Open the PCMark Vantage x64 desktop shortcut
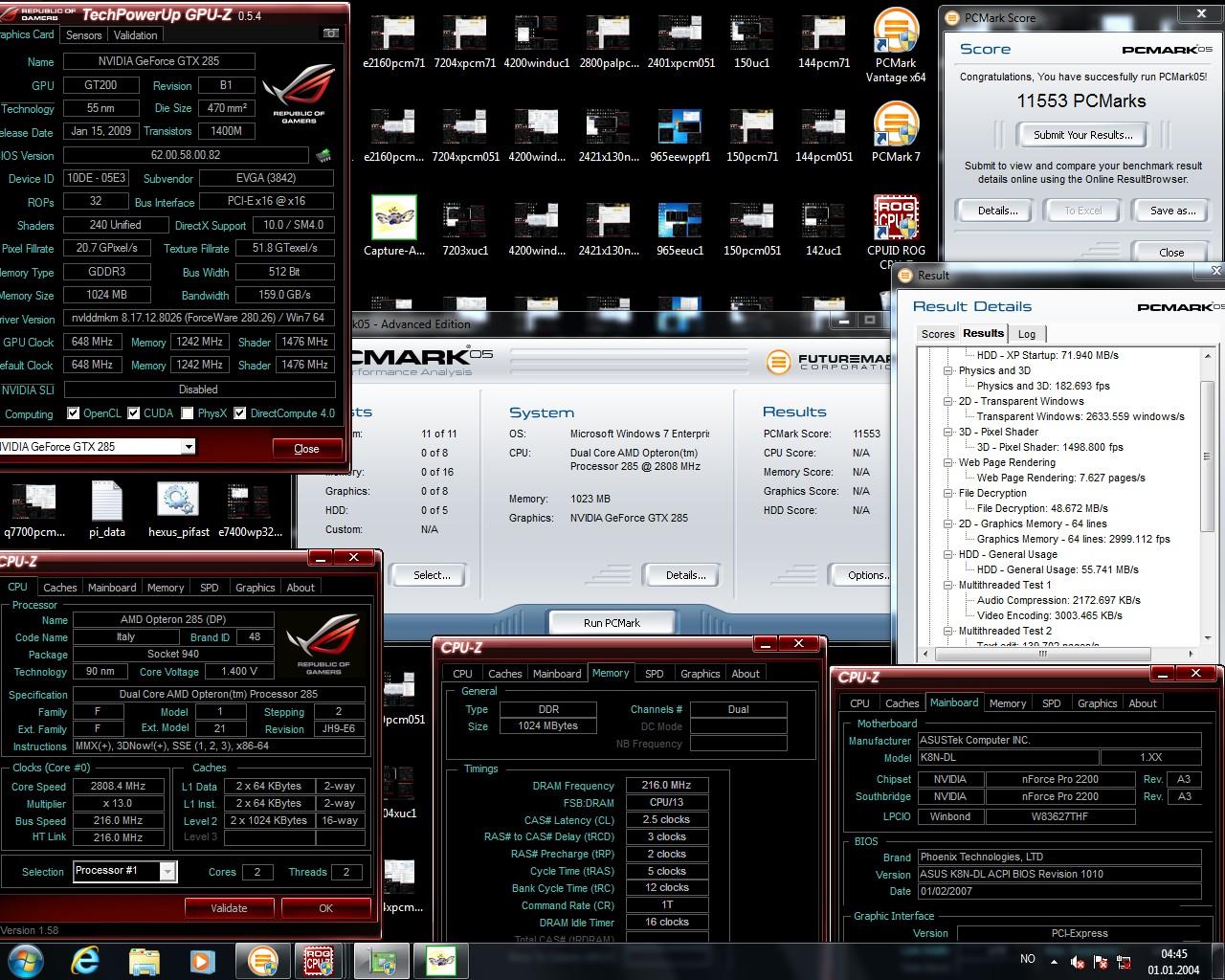This screenshot has width=1225, height=980. 896,46
